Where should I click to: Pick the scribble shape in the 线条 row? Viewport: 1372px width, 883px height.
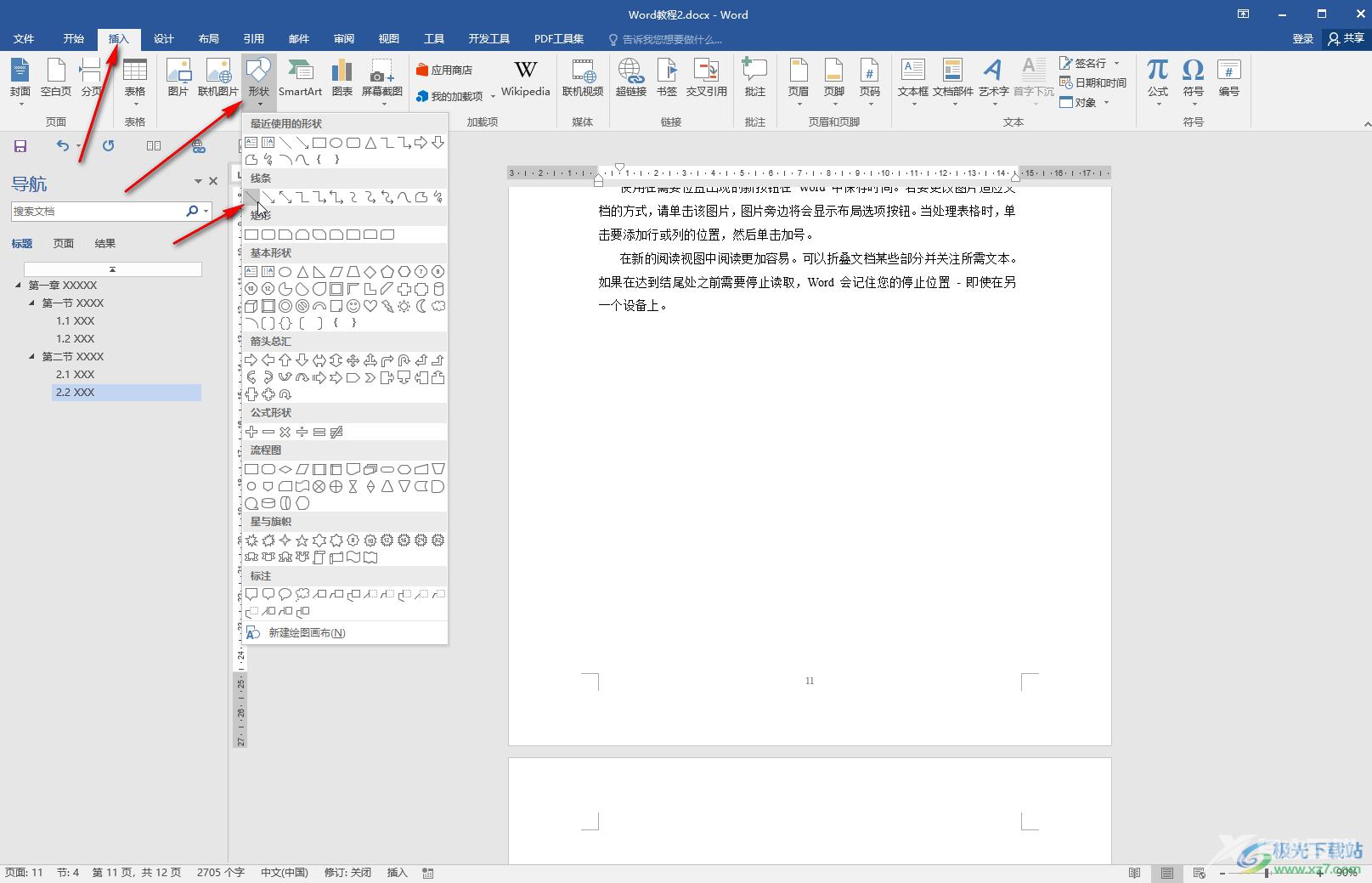438,197
